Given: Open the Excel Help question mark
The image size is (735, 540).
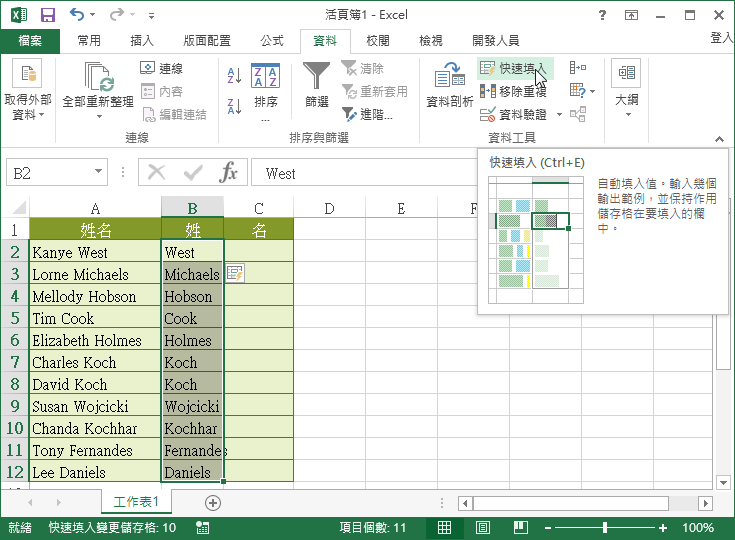Looking at the screenshot, I should click(602, 15).
